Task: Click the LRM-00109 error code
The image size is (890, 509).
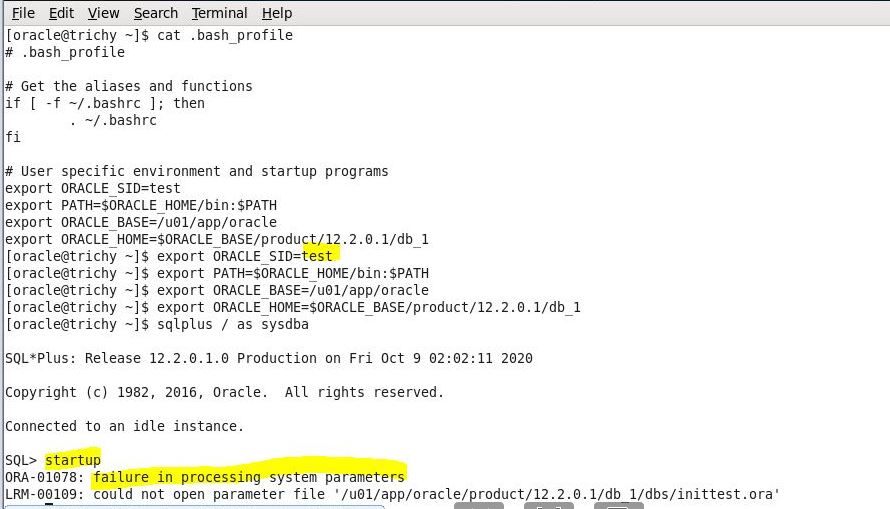Action: [40, 494]
